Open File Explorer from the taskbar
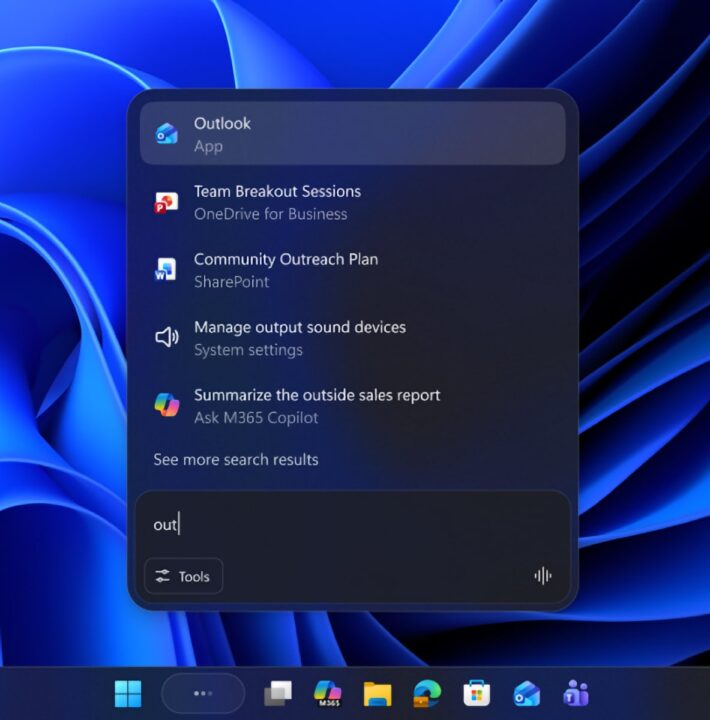Screen dimensions: 710x720 (x=377, y=694)
